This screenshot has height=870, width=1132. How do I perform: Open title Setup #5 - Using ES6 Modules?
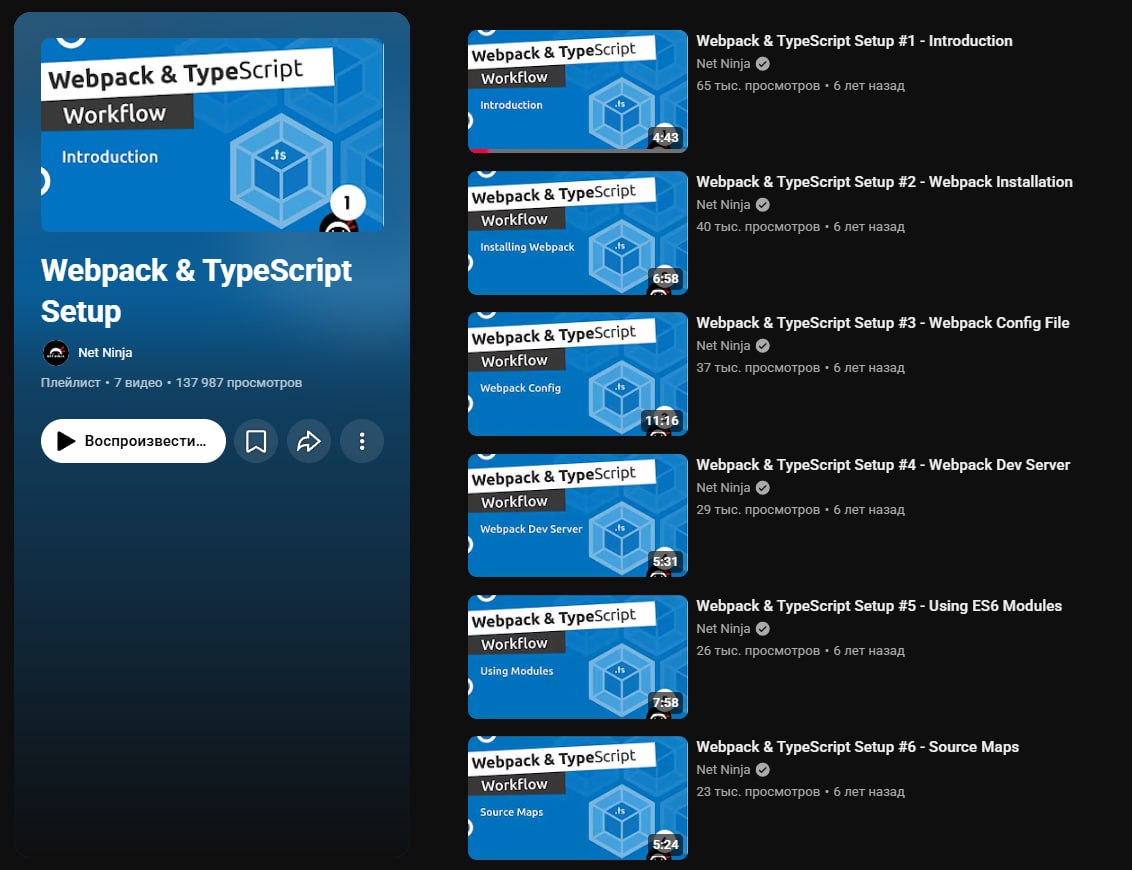coord(879,606)
